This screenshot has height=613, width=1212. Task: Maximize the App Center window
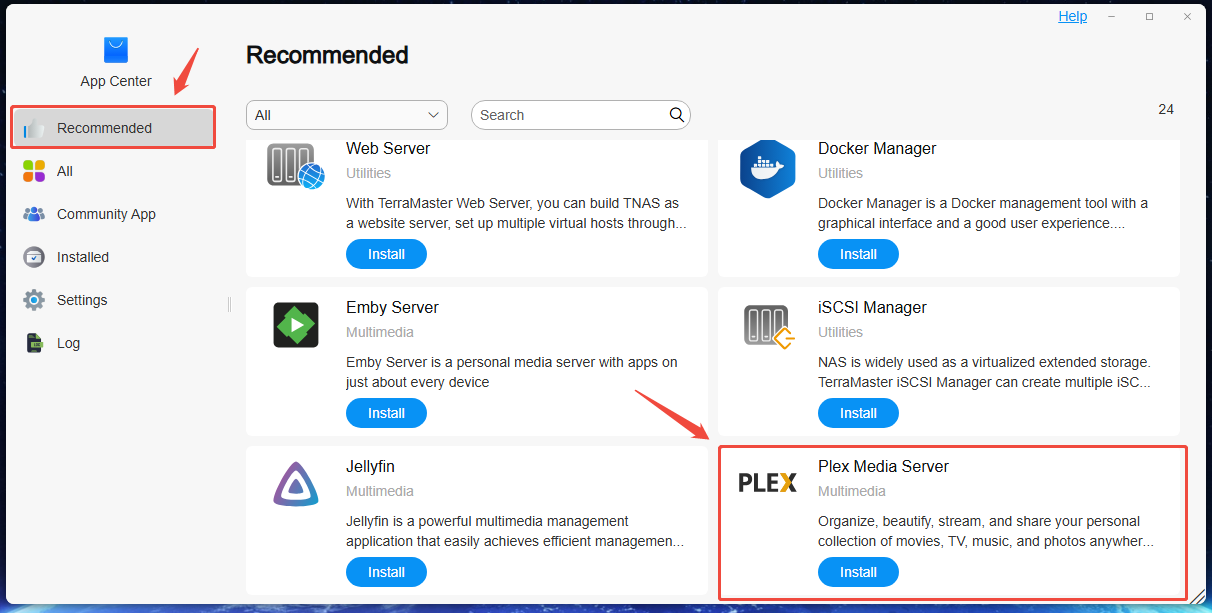tap(1149, 16)
